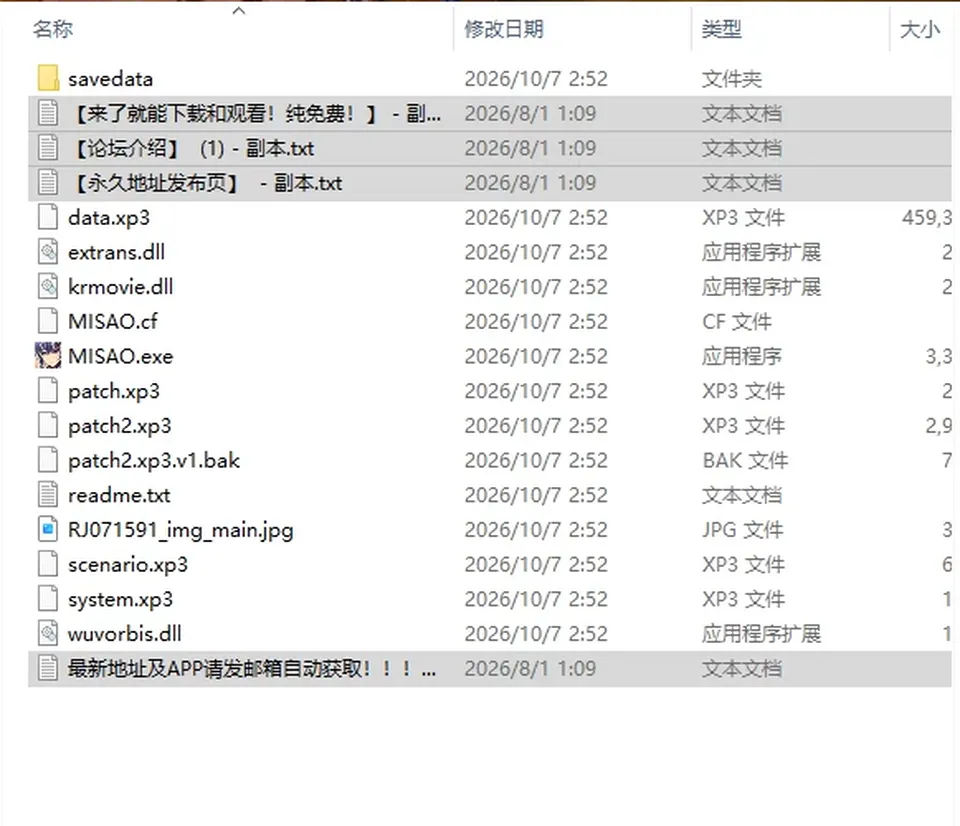Select the readme.txt document icon
This screenshot has width=960, height=826.
[48, 495]
